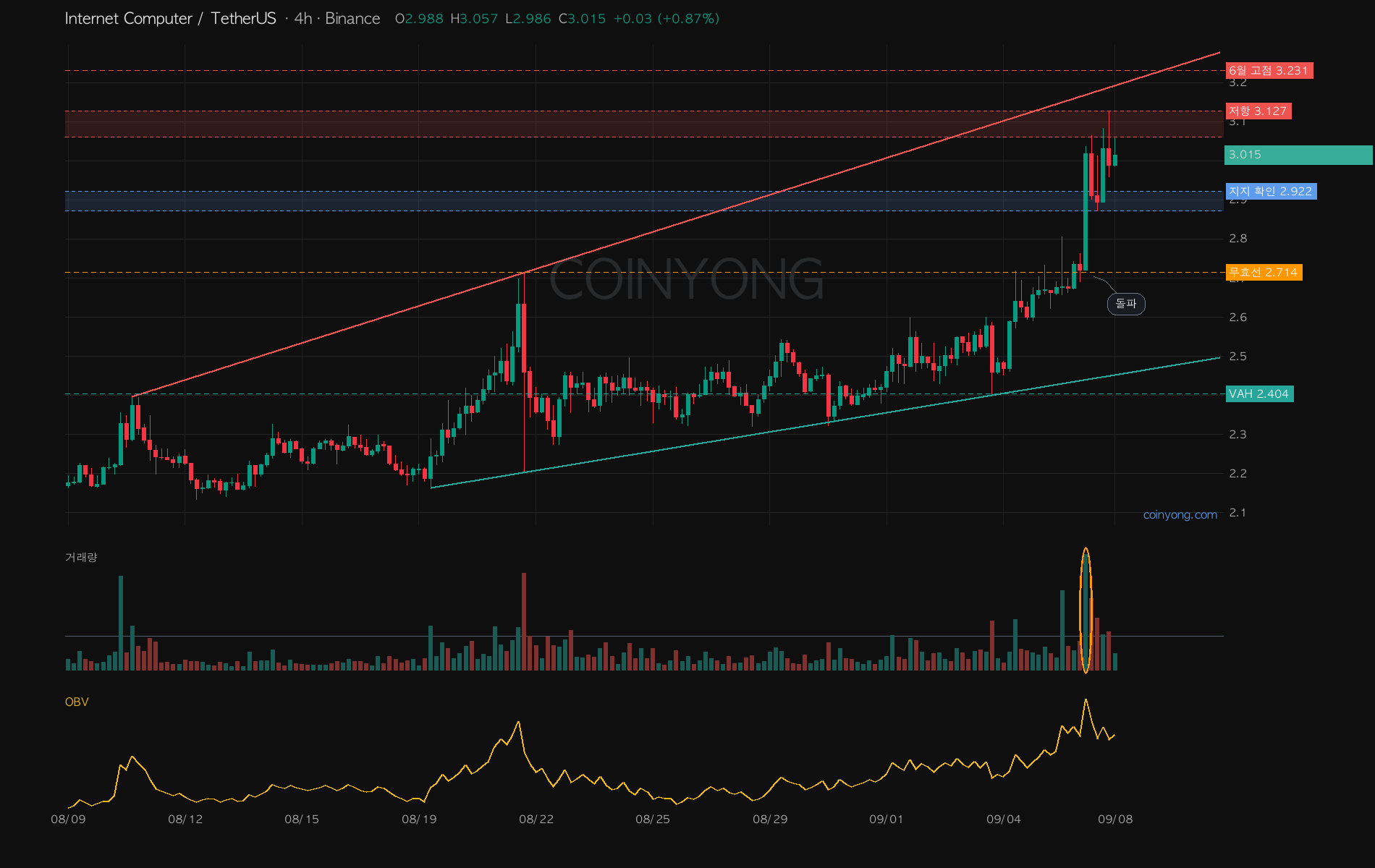Click the current price tag 3.015
The width and height of the screenshot is (1375, 868).
[1298, 155]
